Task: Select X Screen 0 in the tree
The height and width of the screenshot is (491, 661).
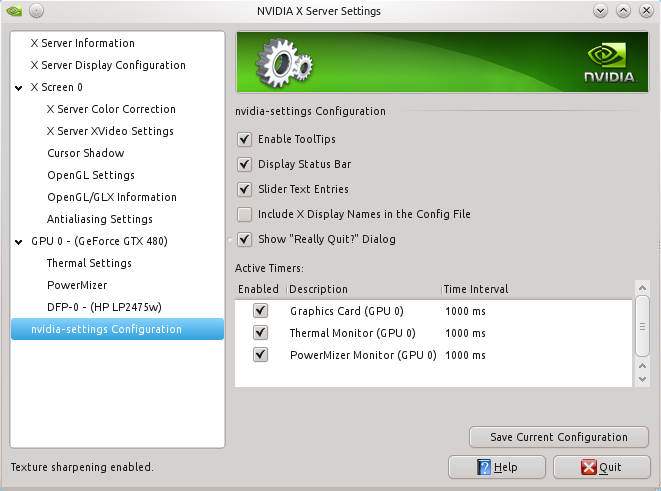Action: pyautogui.click(x=56, y=87)
